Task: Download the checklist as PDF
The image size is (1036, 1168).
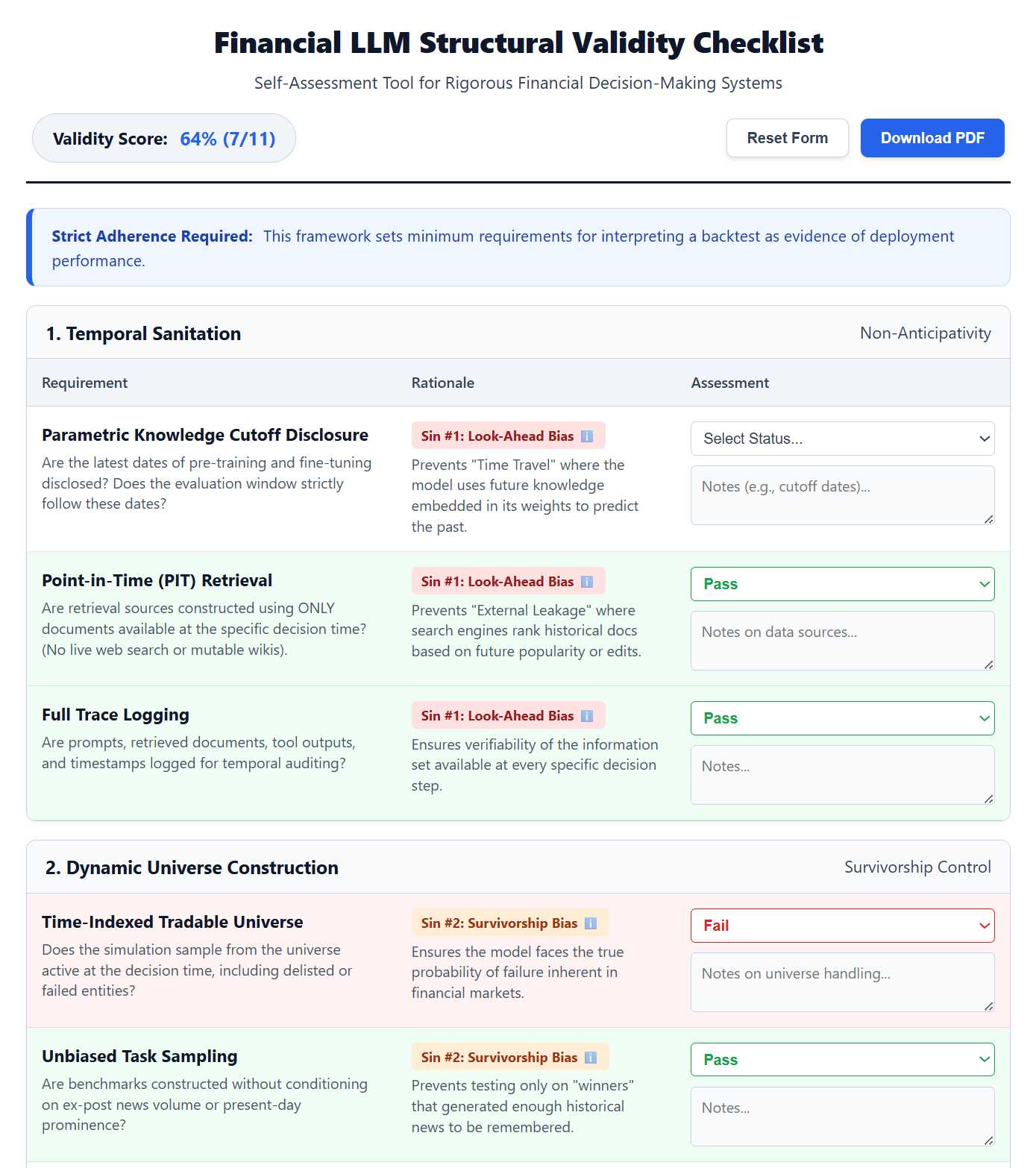Action: pyautogui.click(x=932, y=137)
